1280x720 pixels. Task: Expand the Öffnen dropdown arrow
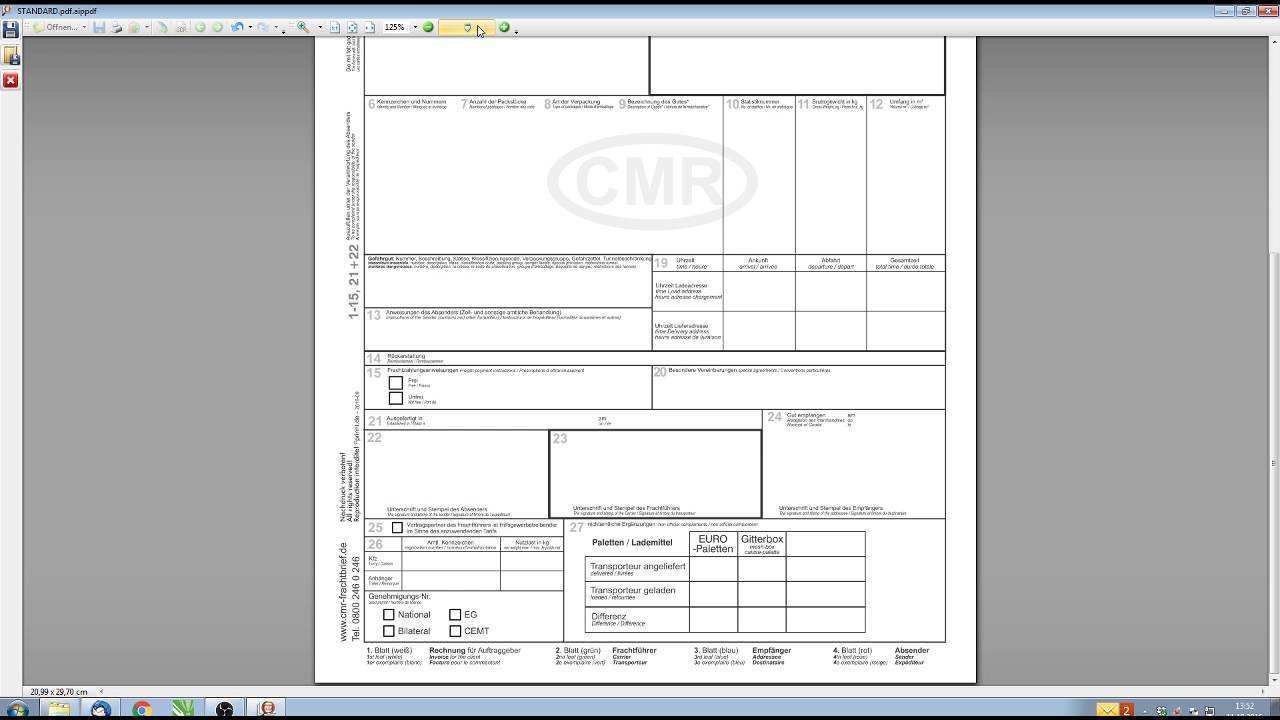pyautogui.click(x=84, y=28)
